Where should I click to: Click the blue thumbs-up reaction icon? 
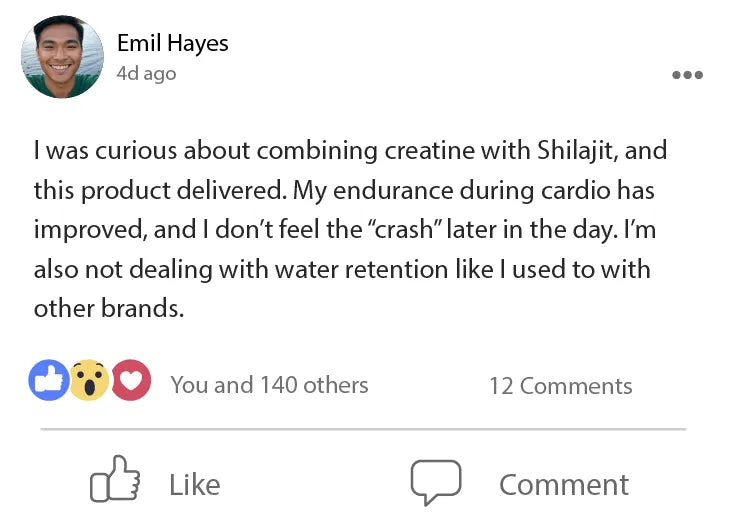[x=49, y=381]
